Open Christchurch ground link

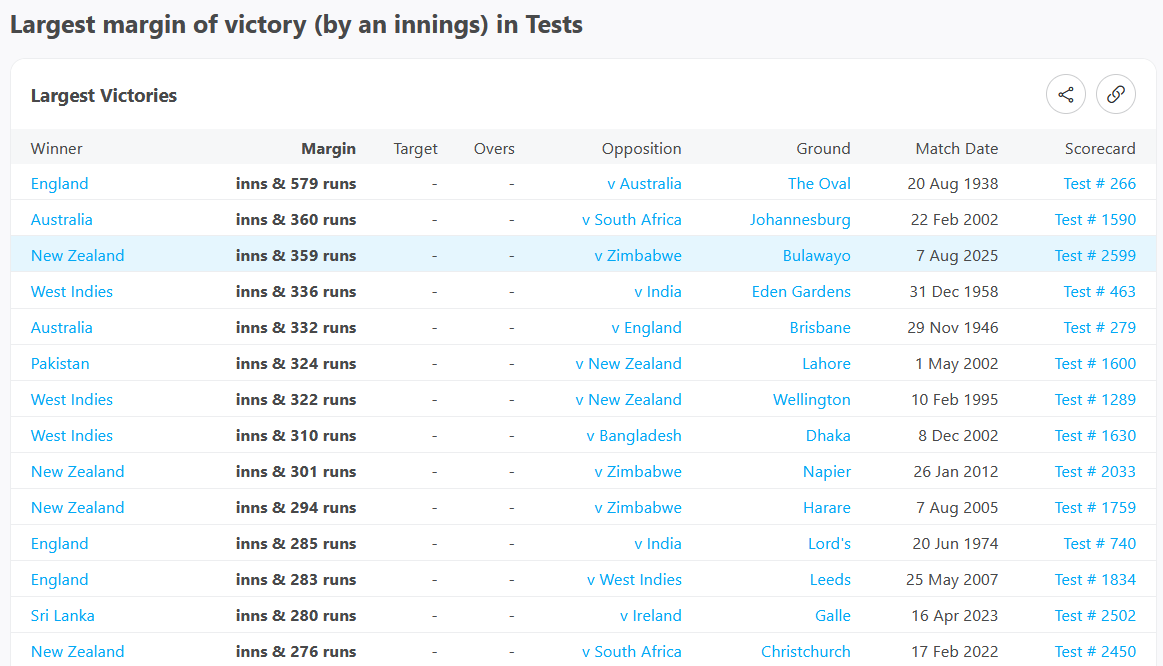click(x=805, y=652)
